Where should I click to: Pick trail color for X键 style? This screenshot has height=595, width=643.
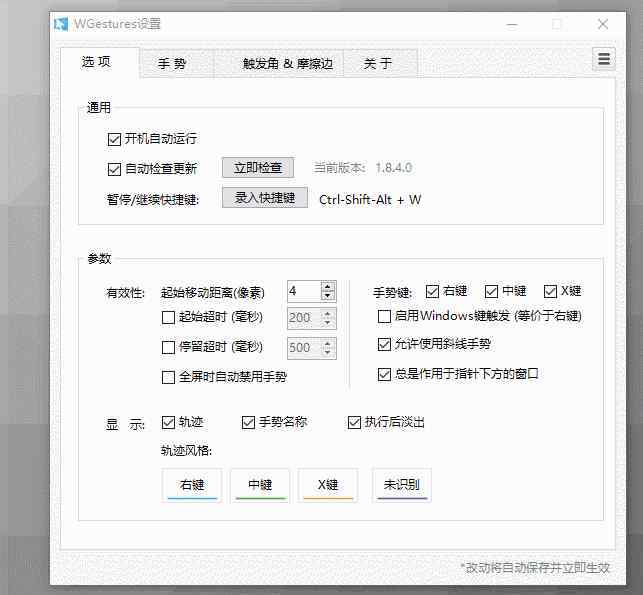pyautogui.click(x=328, y=486)
